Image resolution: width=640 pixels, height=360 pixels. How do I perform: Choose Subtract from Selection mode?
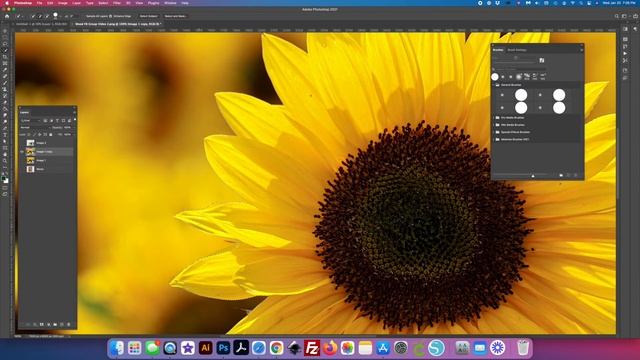click(47, 16)
